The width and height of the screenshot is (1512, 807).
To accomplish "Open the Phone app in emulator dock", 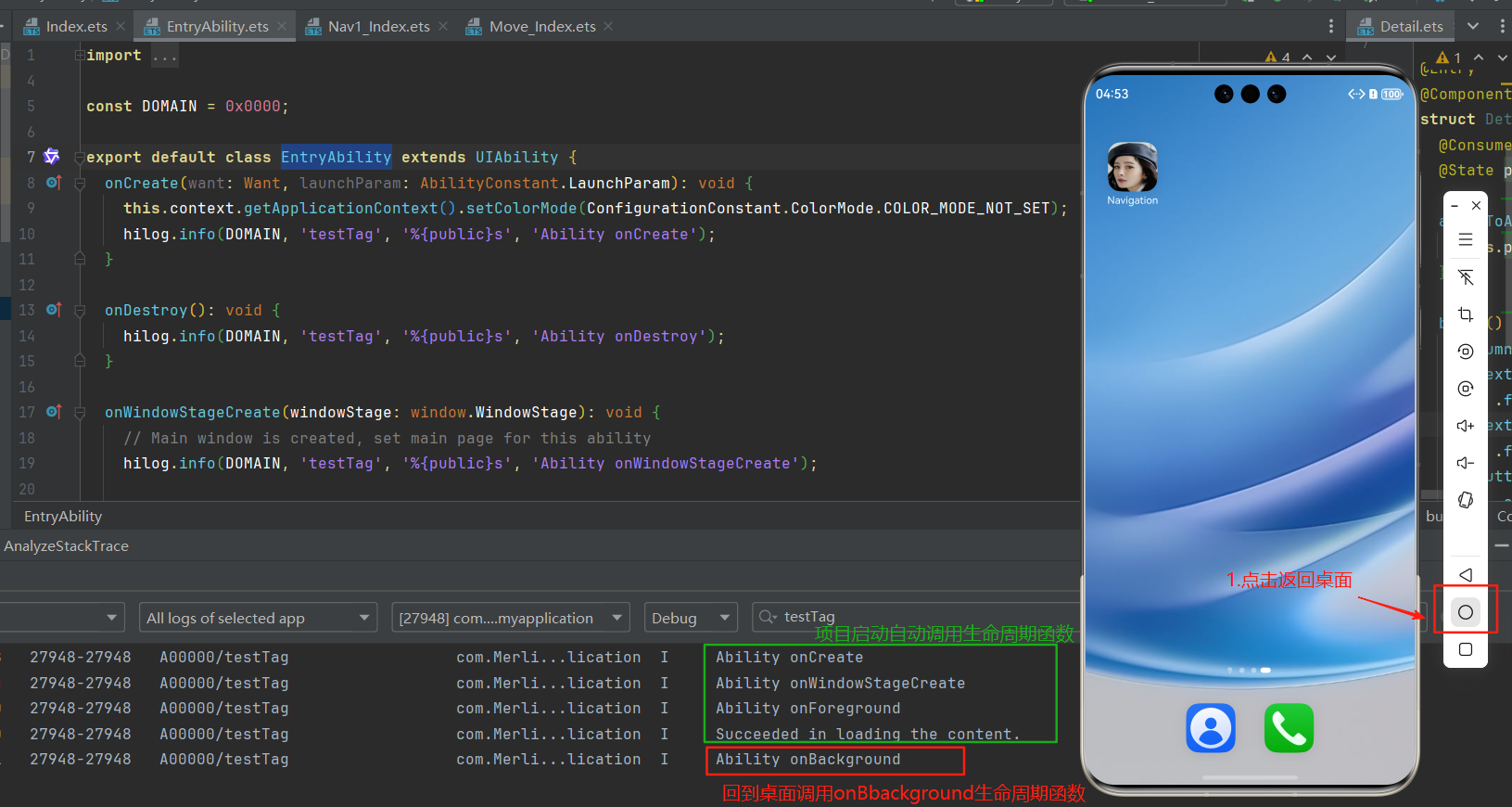I will click(x=1289, y=727).
